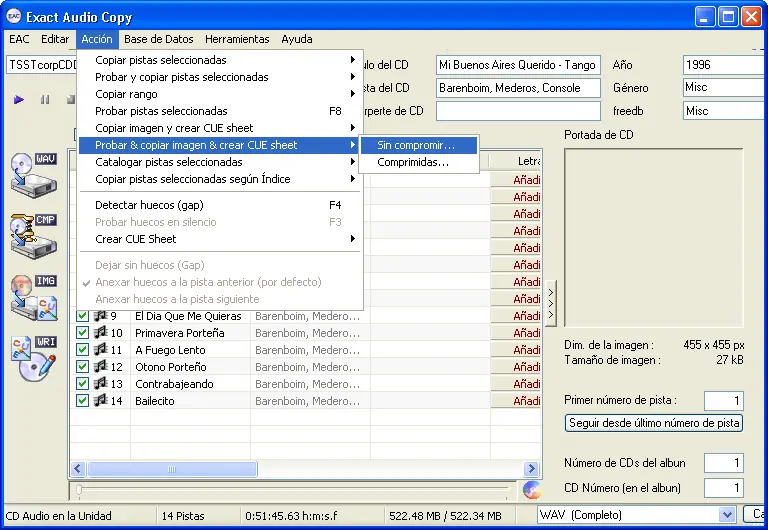
Task: Click the track list scroll left arrow
Action: point(77,469)
